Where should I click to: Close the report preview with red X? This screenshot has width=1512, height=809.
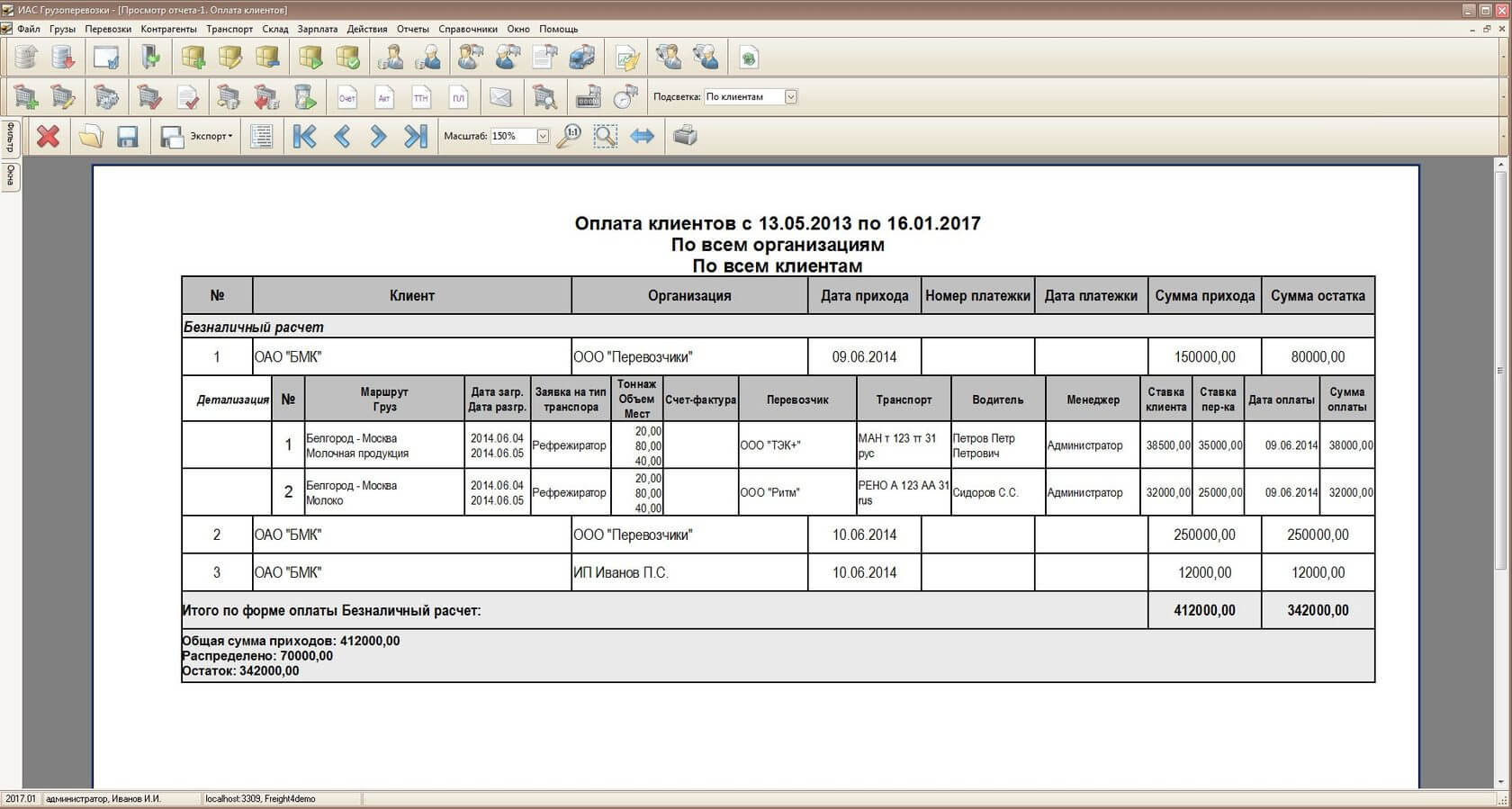click(x=48, y=136)
